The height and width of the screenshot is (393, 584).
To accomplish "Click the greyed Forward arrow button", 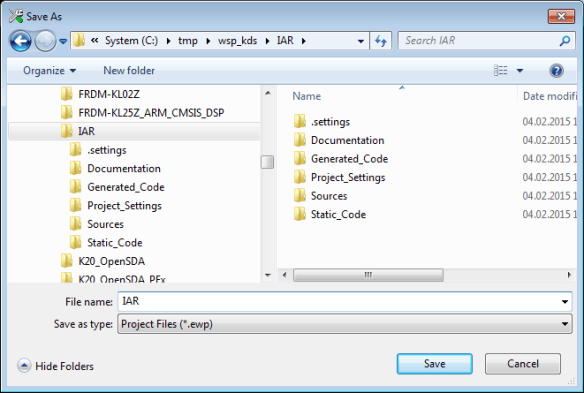I will click(45, 41).
